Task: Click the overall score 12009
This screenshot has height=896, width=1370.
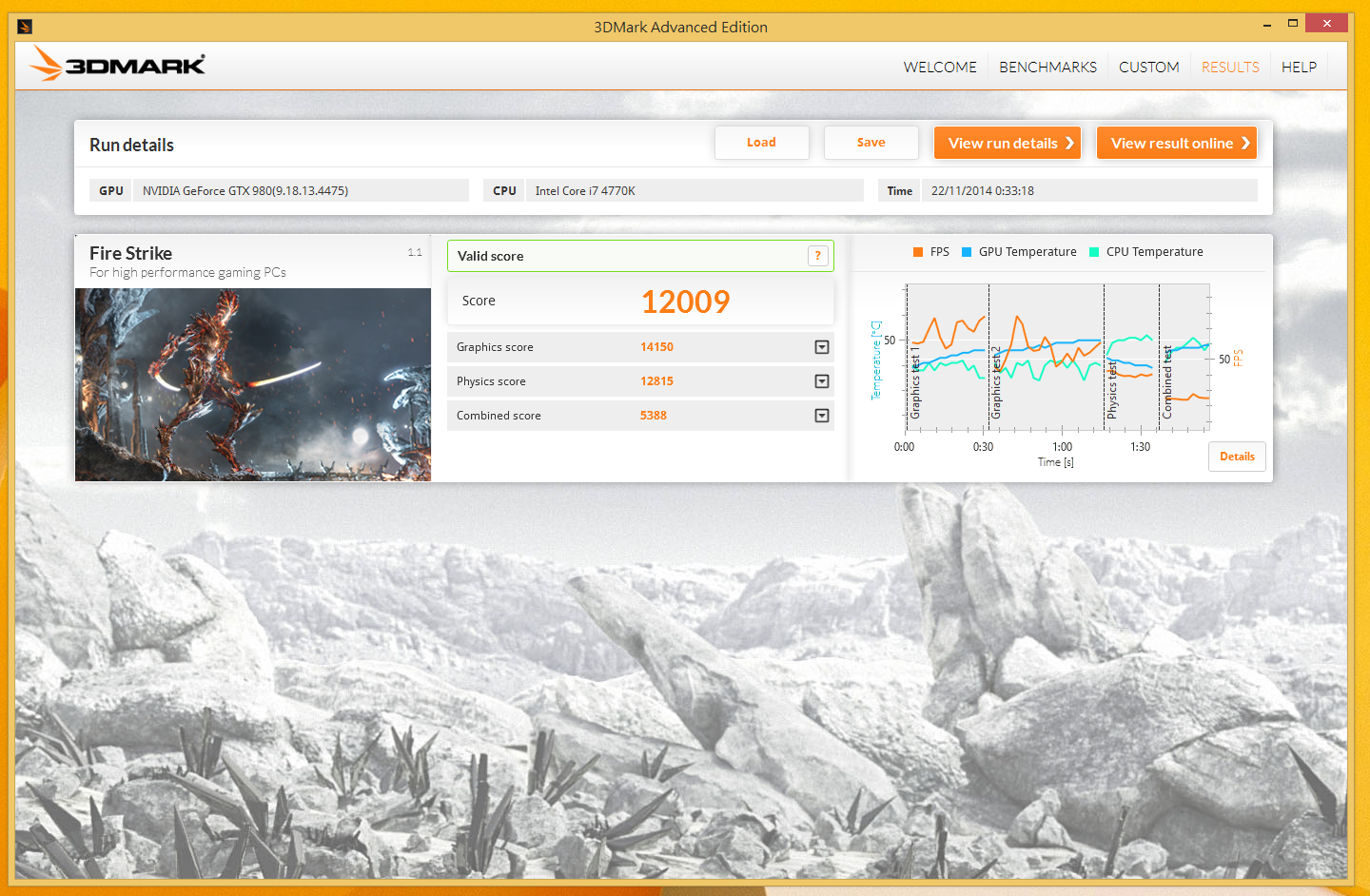Action: (685, 302)
